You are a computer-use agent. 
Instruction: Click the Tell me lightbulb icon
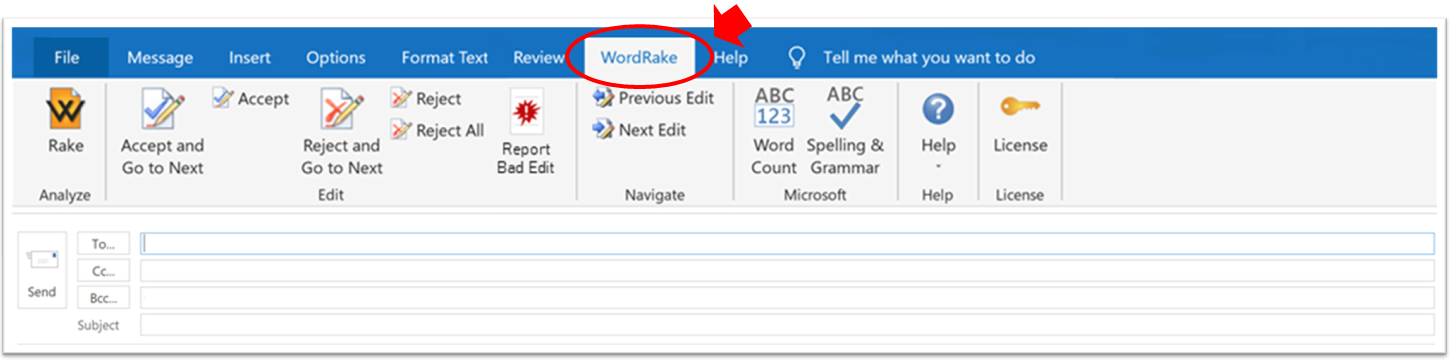[x=797, y=58]
